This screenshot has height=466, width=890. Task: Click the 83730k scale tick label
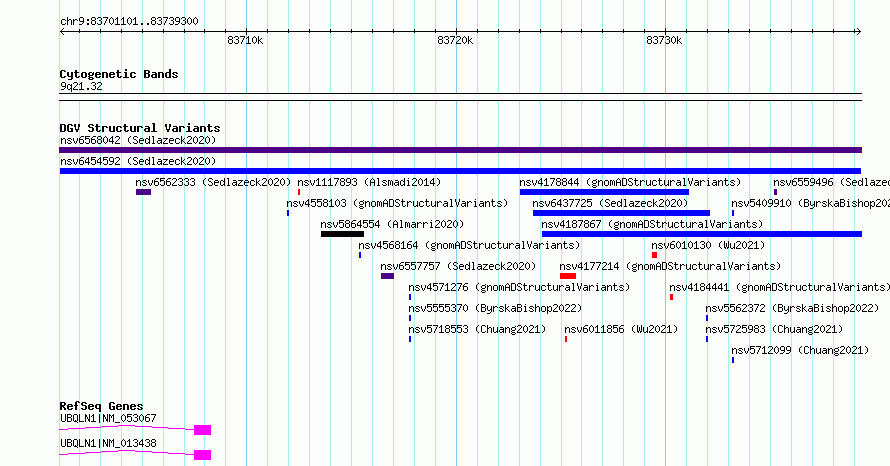tap(664, 40)
